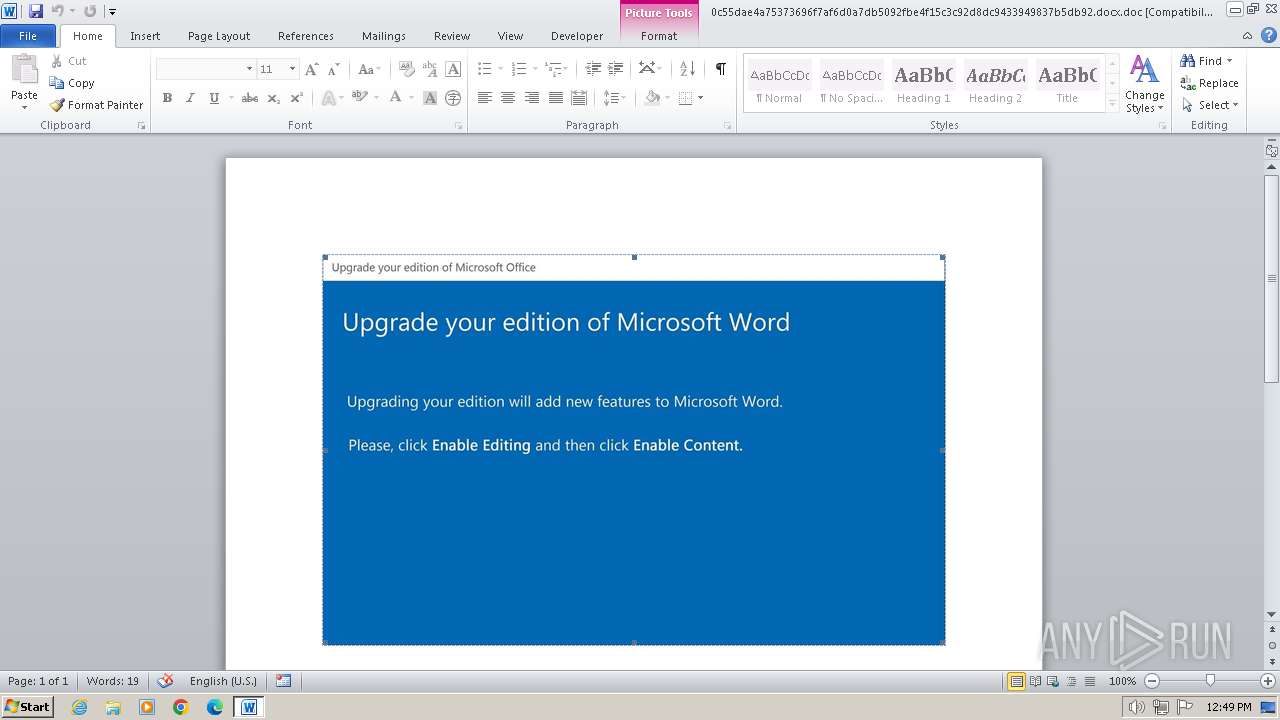This screenshot has height=720, width=1280.
Task: Select the blue Upgrade picture in the document
Action: pos(634,450)
